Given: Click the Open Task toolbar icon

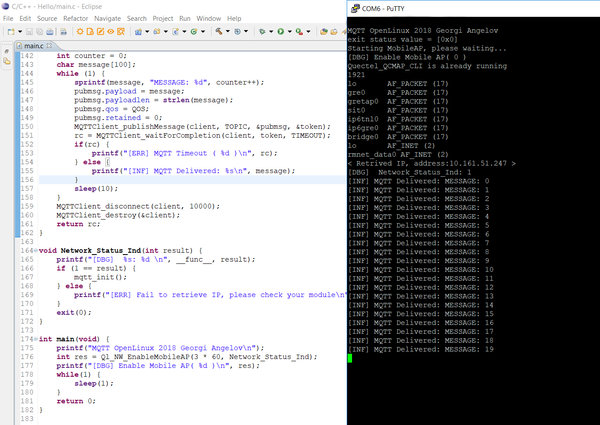Looking at the screenshot, I should coord(334,31).
